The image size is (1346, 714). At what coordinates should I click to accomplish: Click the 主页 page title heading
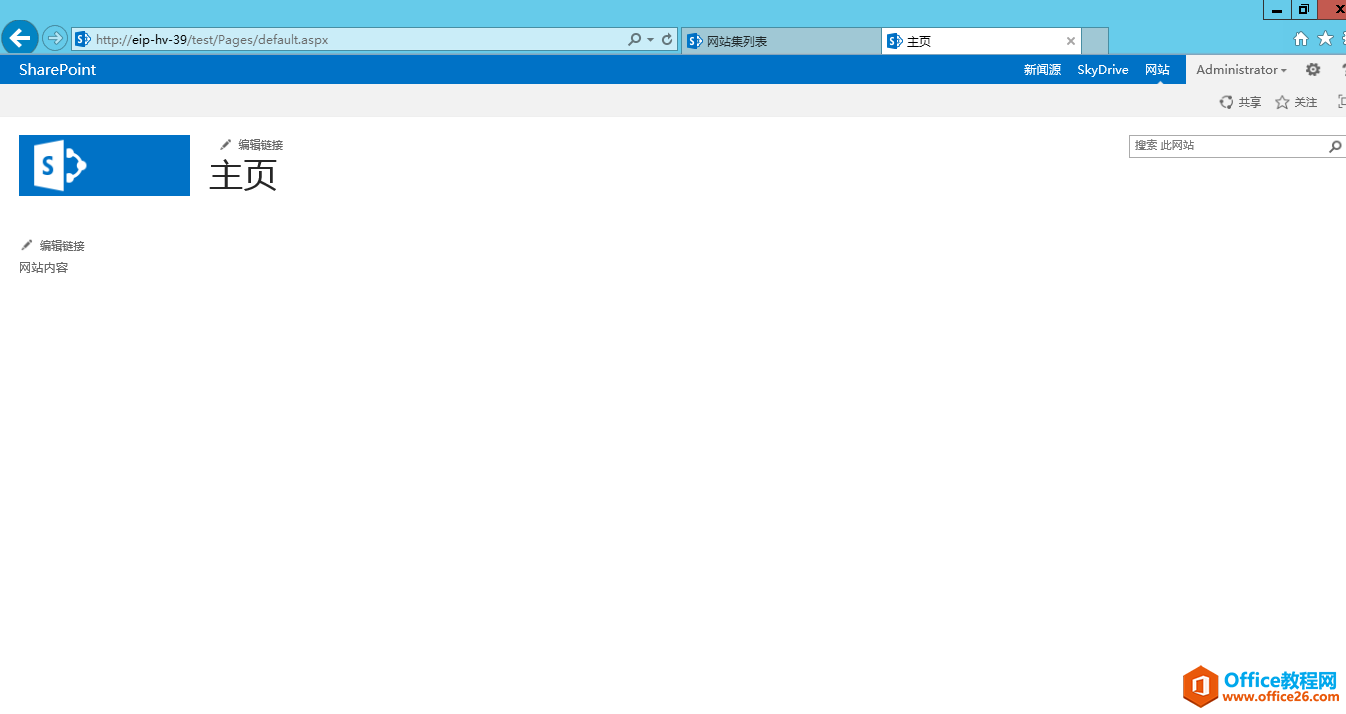point(243,175)
